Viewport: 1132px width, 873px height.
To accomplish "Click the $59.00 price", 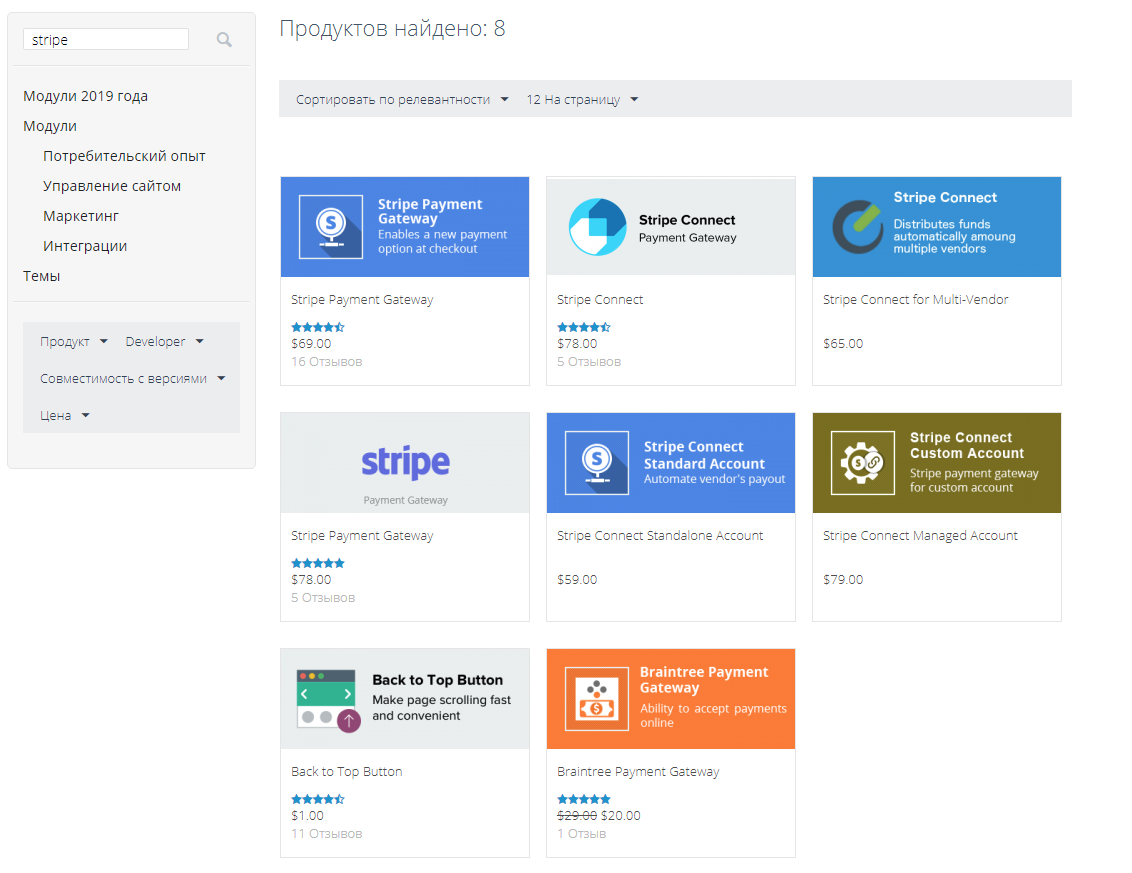I will point(577,580).
